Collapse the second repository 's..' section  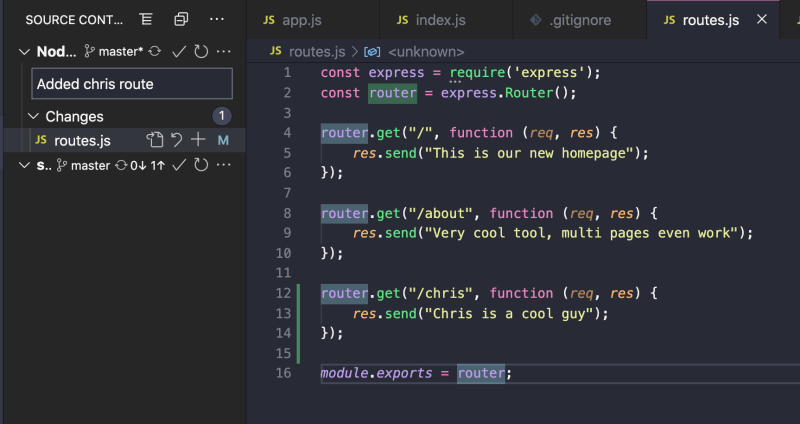coord(23,165)
